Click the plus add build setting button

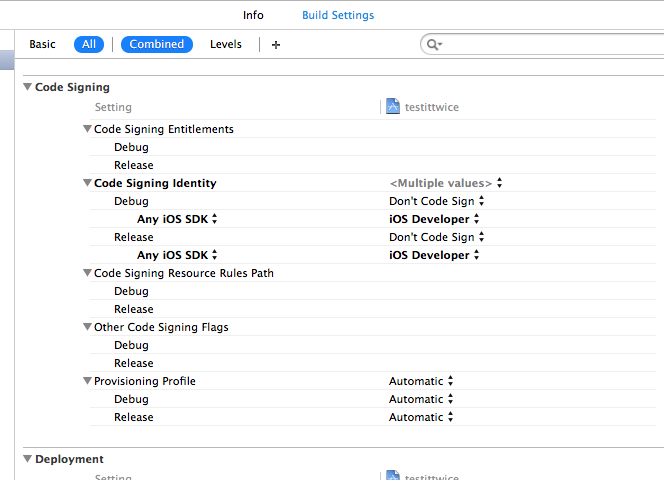pos(276,44)
